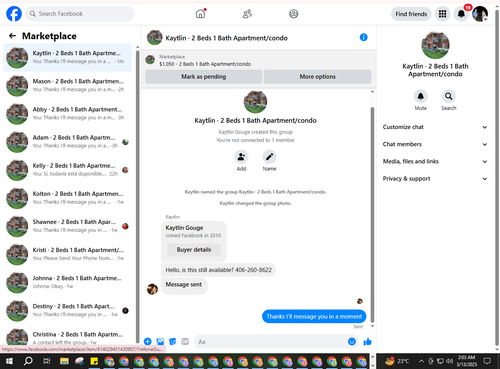Viewport: 500px width, 369px height.
Task: Select Kaytlin conversation in list
Action: (x=67, y=57)
